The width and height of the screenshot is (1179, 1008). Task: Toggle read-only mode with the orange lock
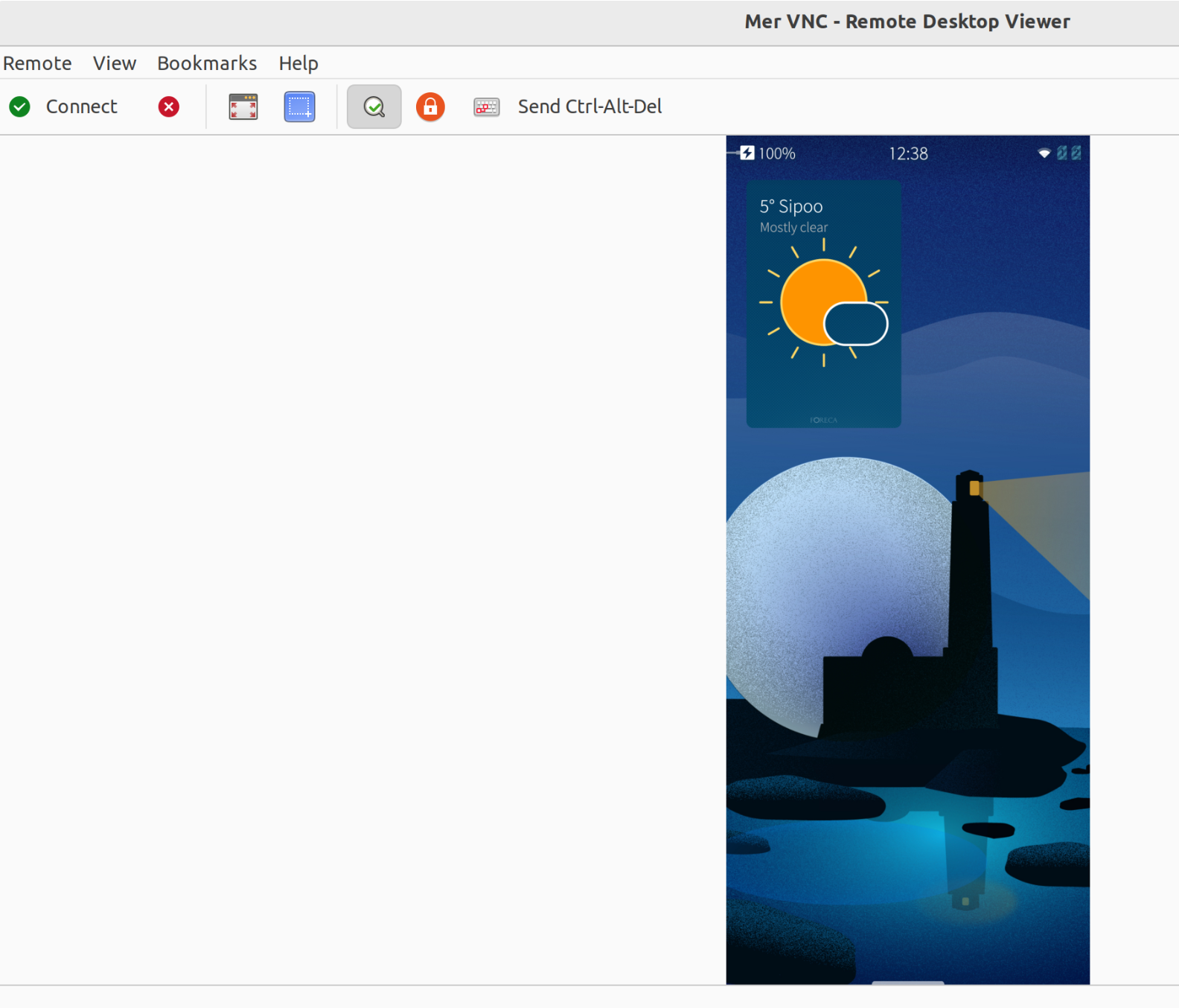click(430, 107)
